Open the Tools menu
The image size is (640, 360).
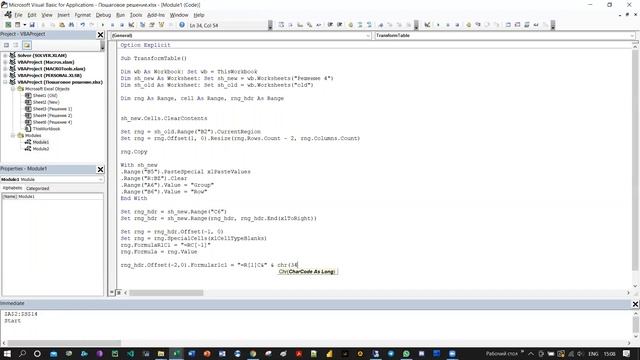click(136, 15)
